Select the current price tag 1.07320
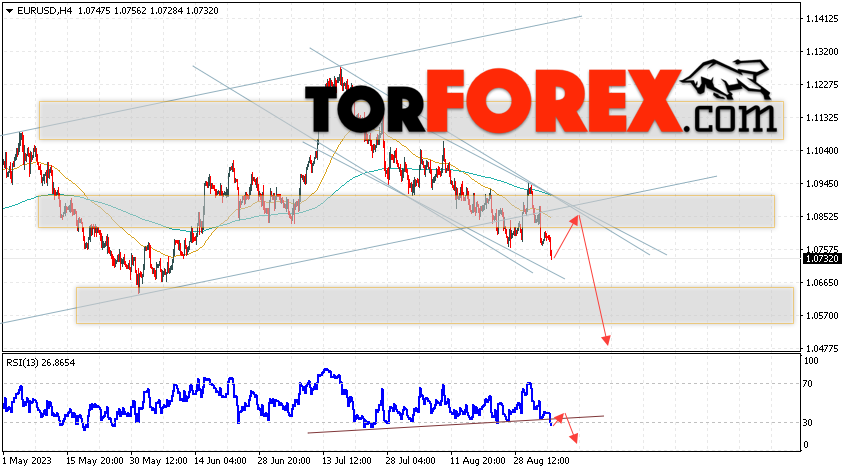 822,259
